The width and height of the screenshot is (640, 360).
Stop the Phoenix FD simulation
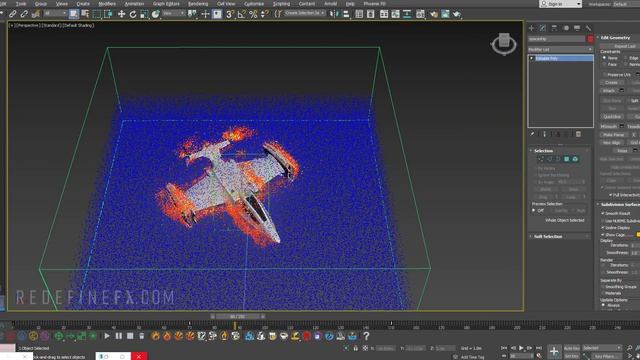[130, 336]
